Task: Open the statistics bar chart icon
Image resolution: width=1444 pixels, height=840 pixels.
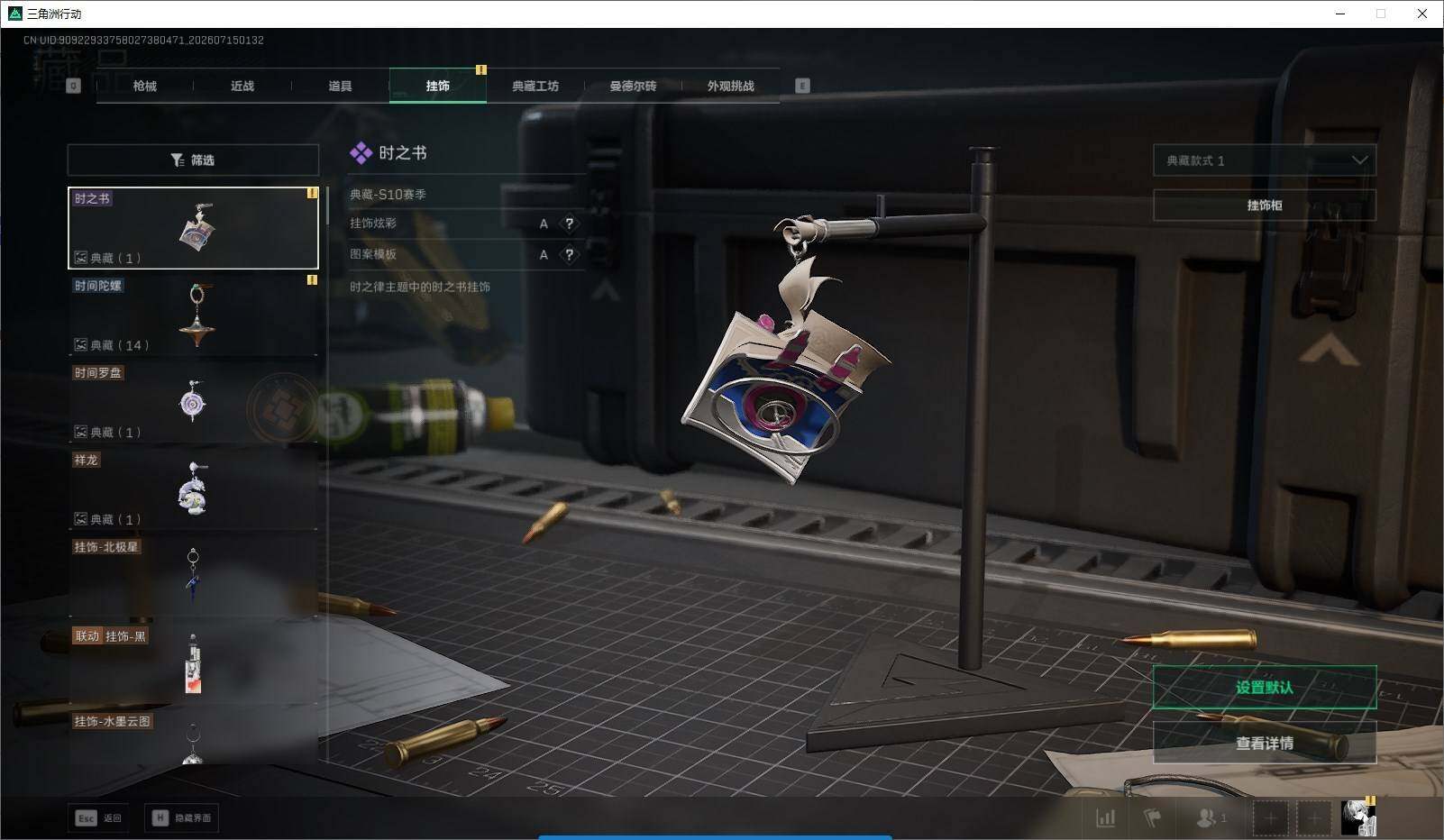Action: tap(1105, 818)
